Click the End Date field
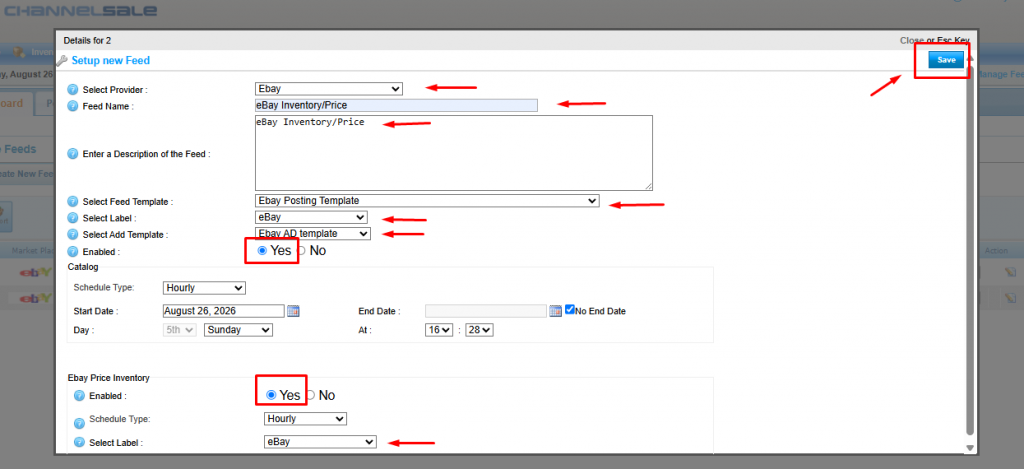1024x469 pixels. pyautogui.click(x=485, y=311)
